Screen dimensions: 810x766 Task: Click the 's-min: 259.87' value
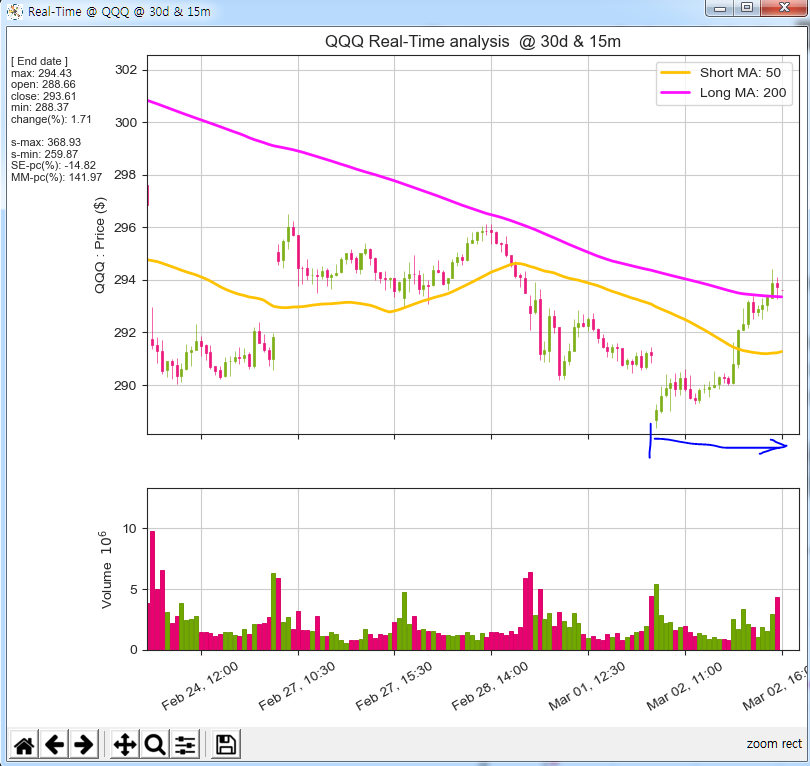[44, 154]
